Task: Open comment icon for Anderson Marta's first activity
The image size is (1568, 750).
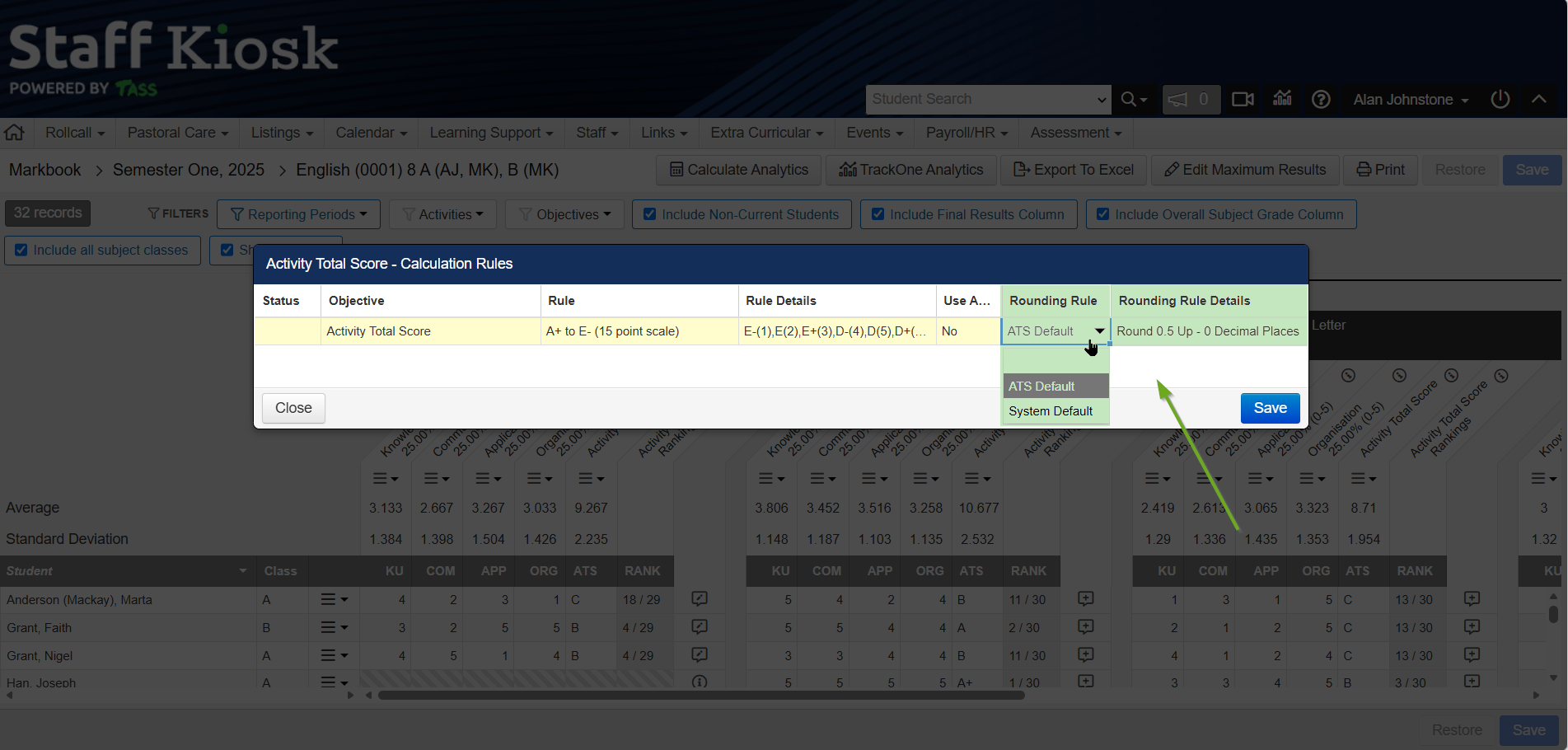Action: (700, 599)
